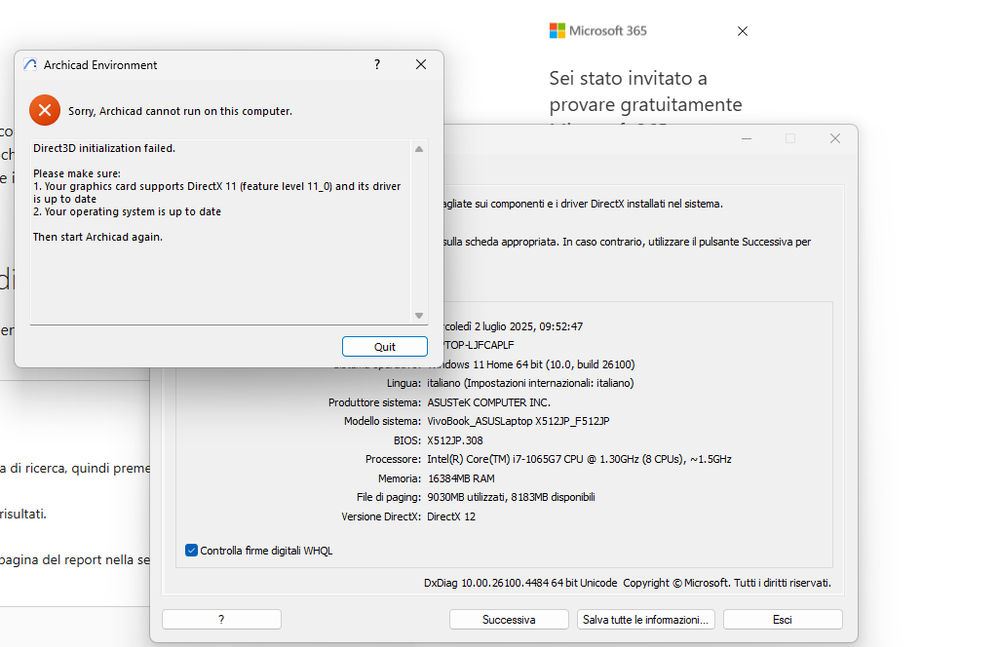Click Salva tutte le informazioni button
999x647 pixels.
(645, 620)
